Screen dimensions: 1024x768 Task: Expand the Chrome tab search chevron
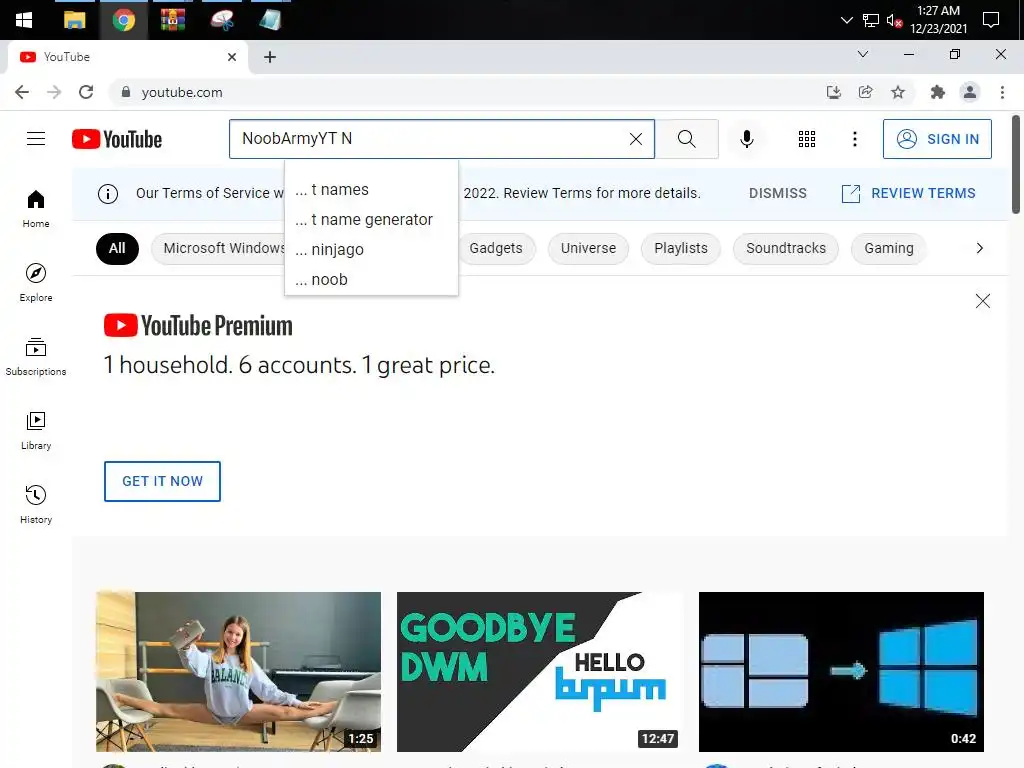pos(863,54)
